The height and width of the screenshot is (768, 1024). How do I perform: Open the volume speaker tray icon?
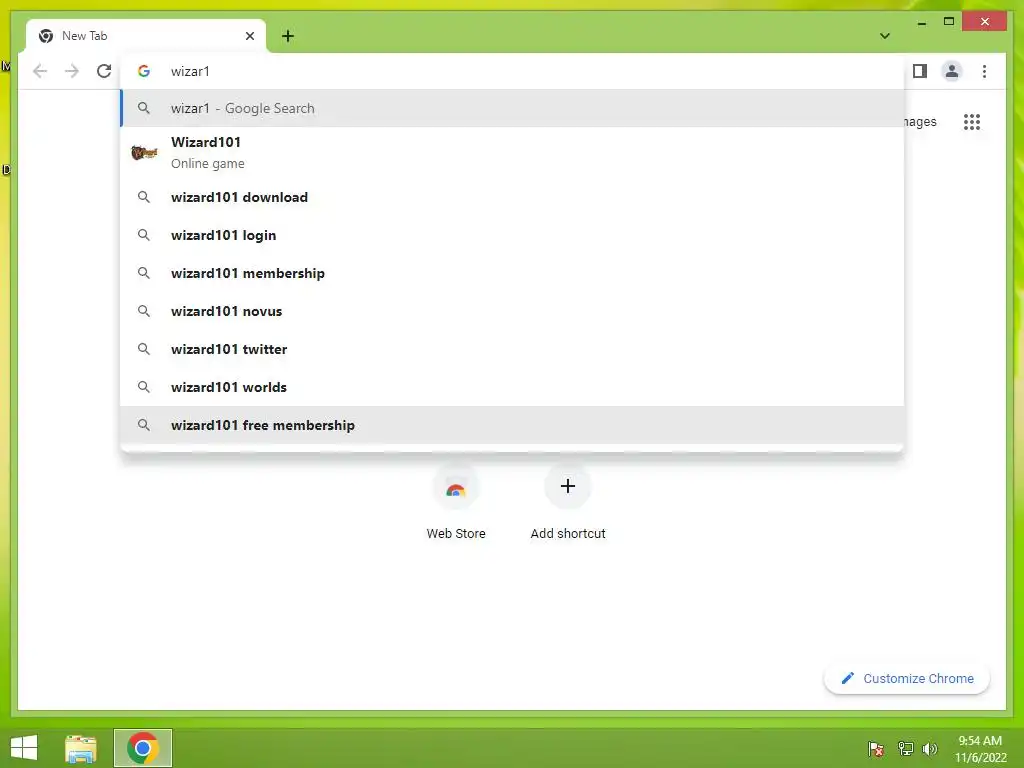click(x=930, y=749)
